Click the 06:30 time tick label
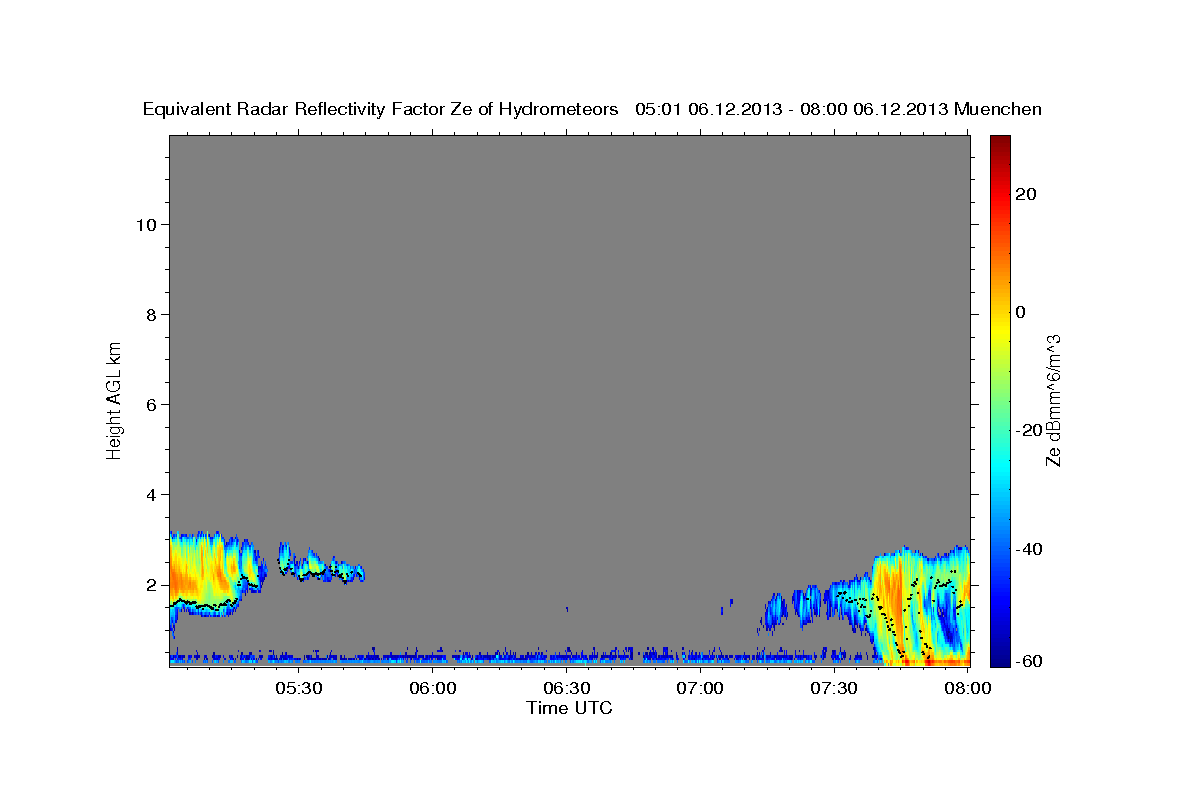Screen dimensions: 1200x800 point(567,688)
